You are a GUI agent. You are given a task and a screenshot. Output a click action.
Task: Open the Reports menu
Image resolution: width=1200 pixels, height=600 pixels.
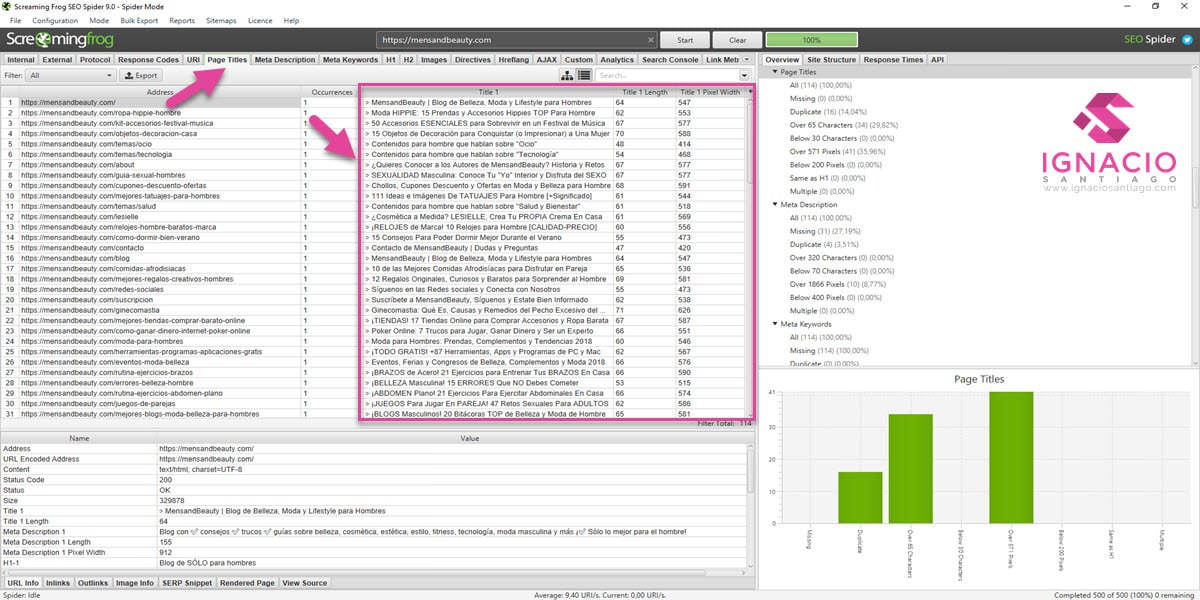(x=182, y=20)
